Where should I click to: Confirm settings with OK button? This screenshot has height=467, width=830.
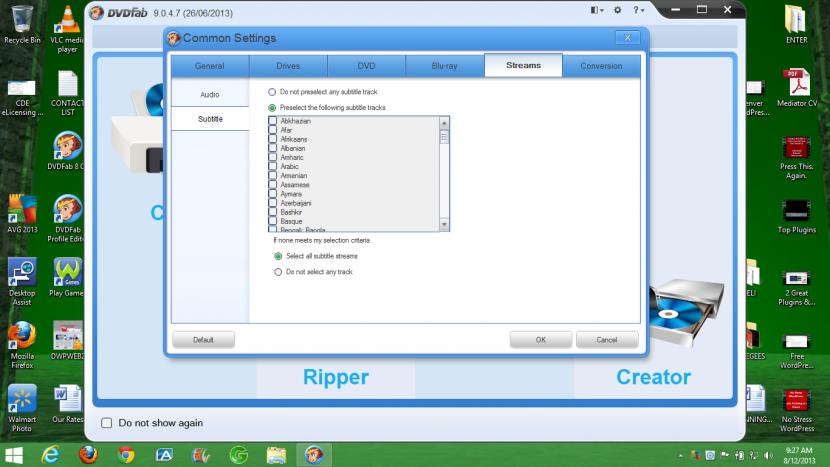[x=540, y=340]
